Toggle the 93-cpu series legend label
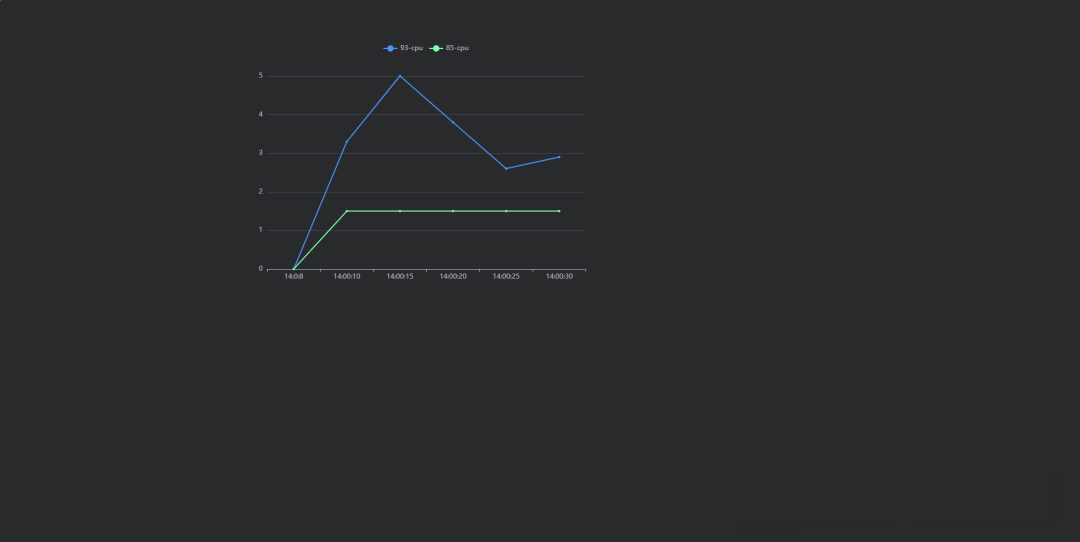 point(411,48)
